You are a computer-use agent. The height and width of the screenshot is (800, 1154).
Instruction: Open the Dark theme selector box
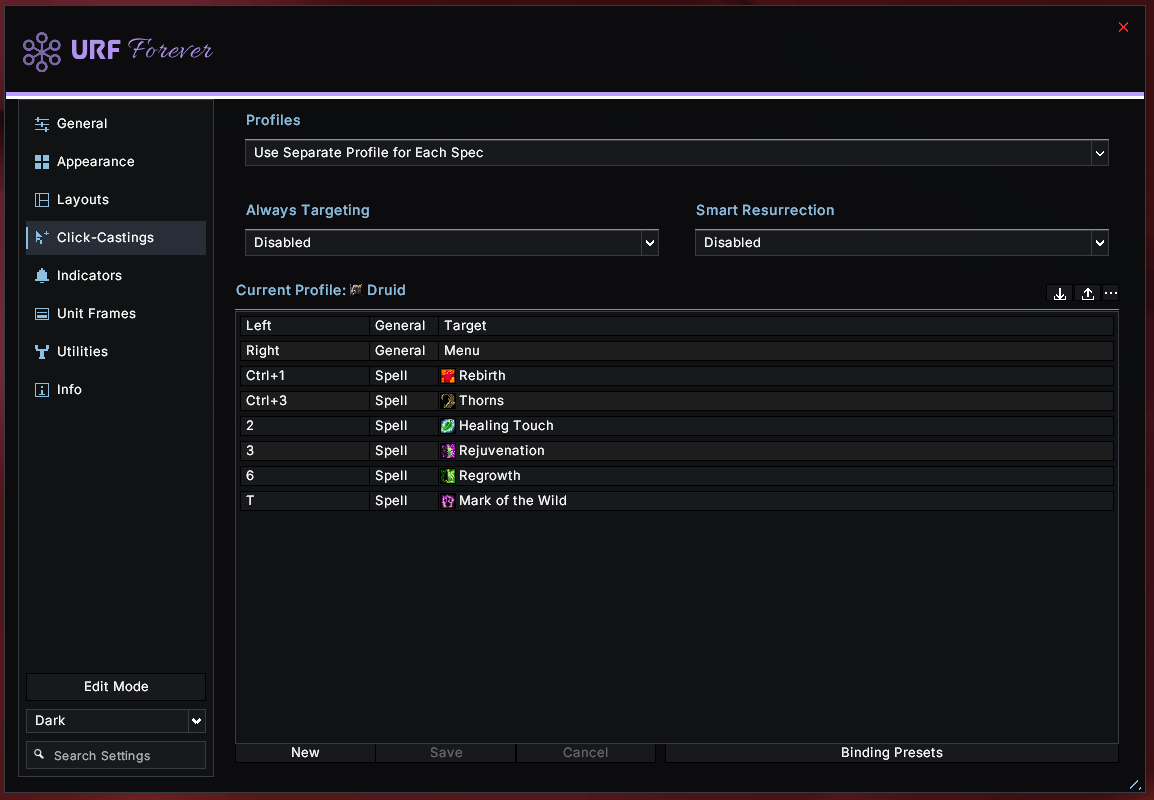[x=116, y=721]
